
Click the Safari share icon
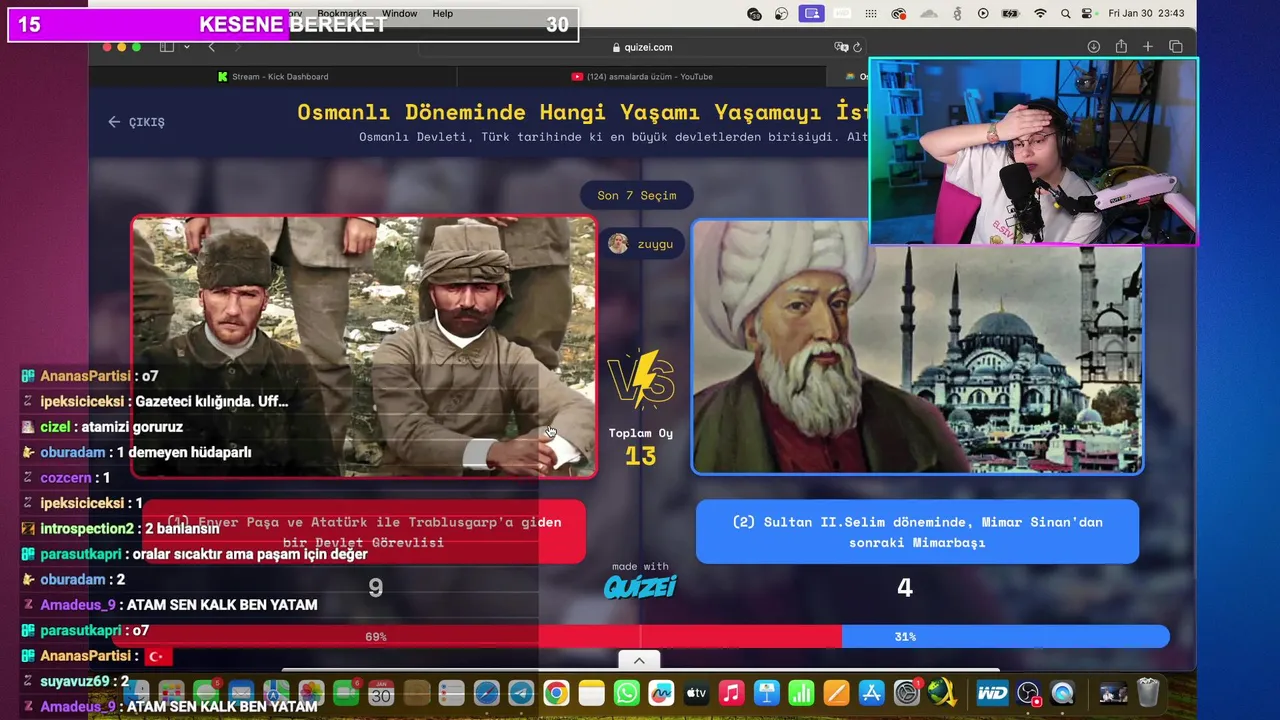pos(1121,47)
